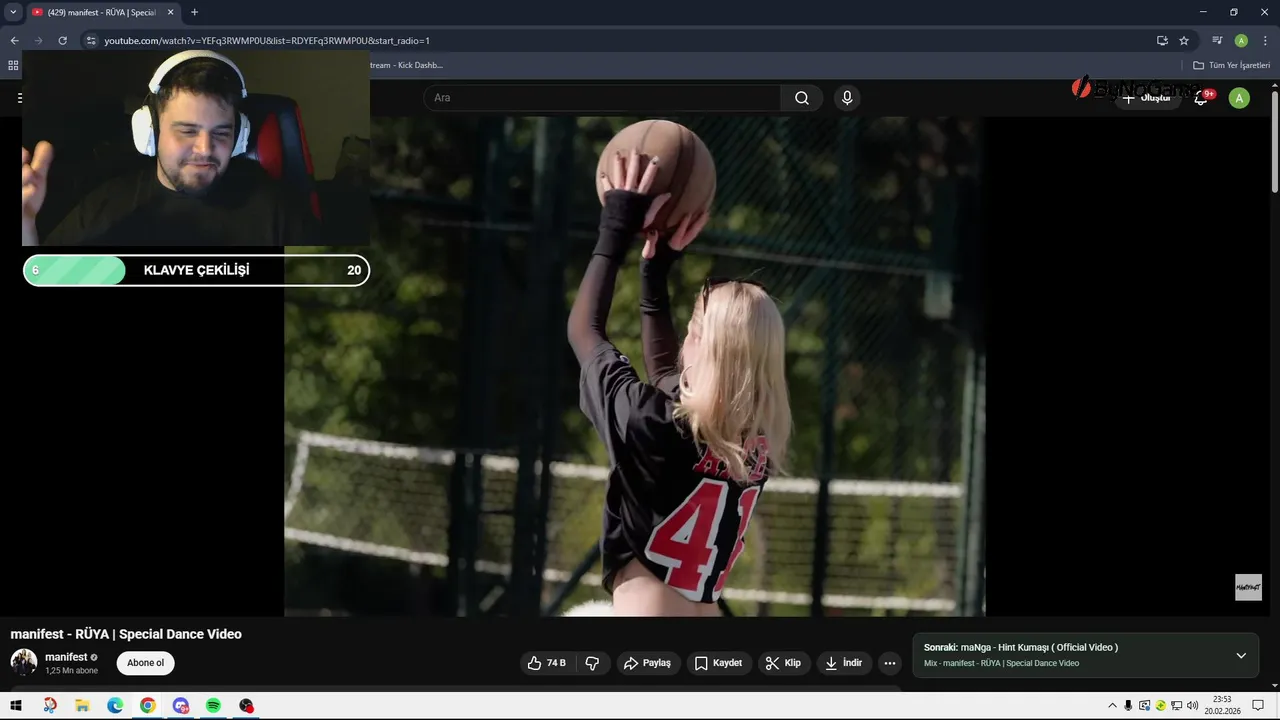Open network icon in system tray
The height and width of the screenshot is (720, 1280).
tap(1176, 706)
